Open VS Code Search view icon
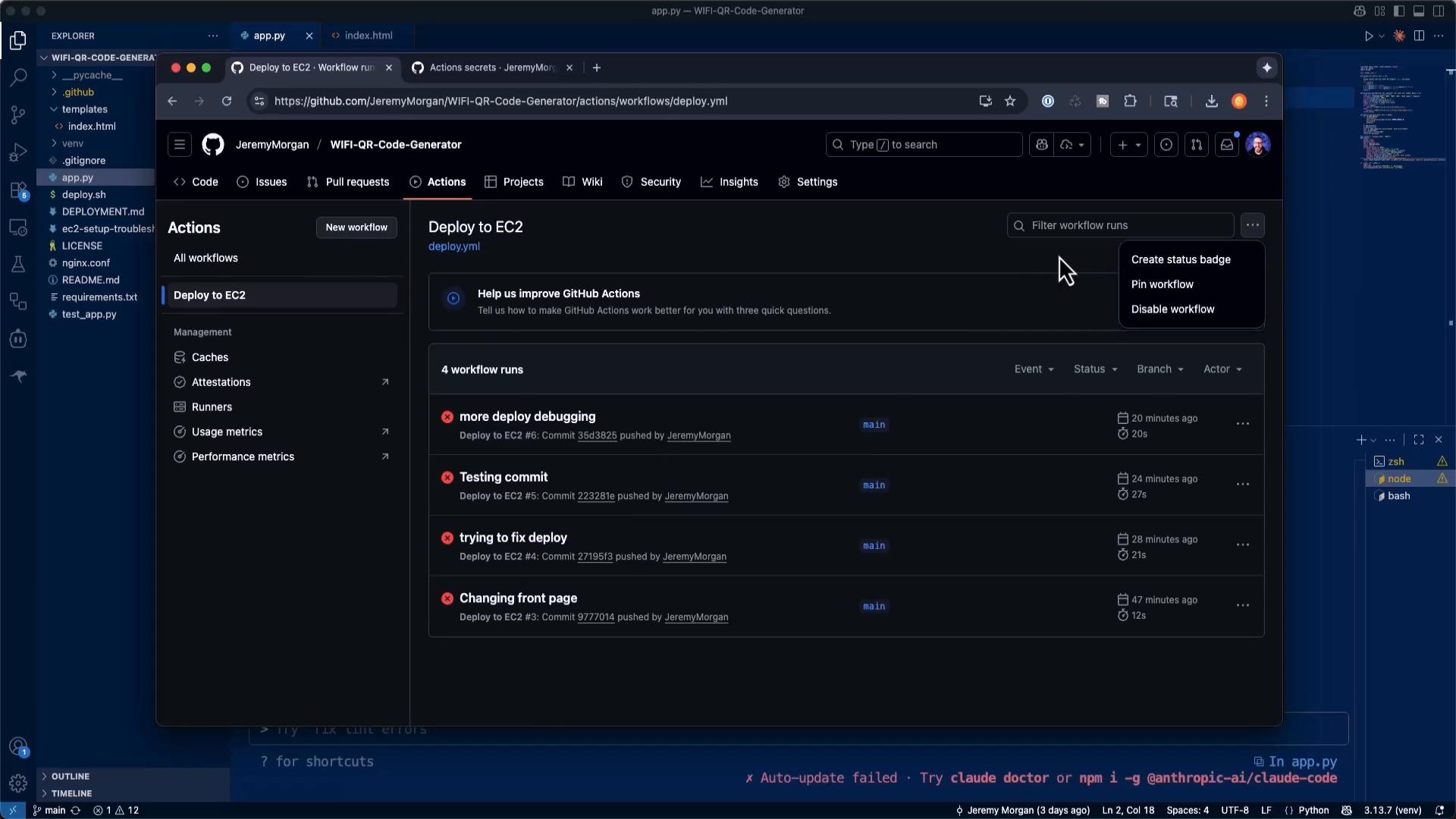 18,77
